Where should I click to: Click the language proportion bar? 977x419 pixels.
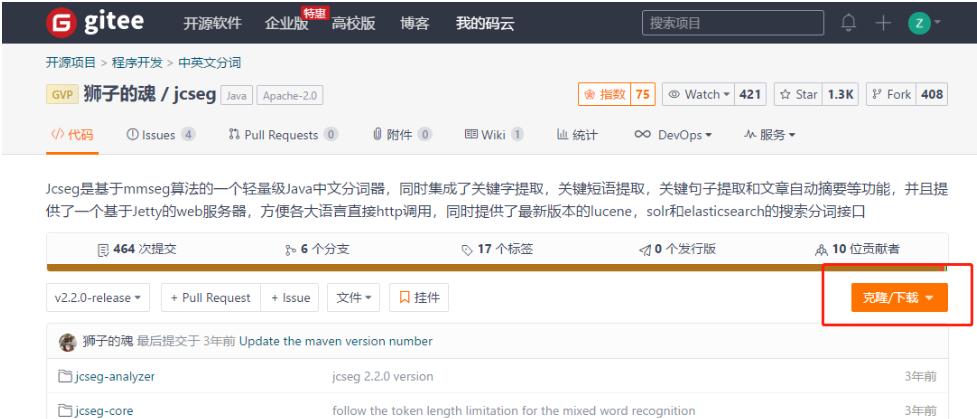pos(497,268)
